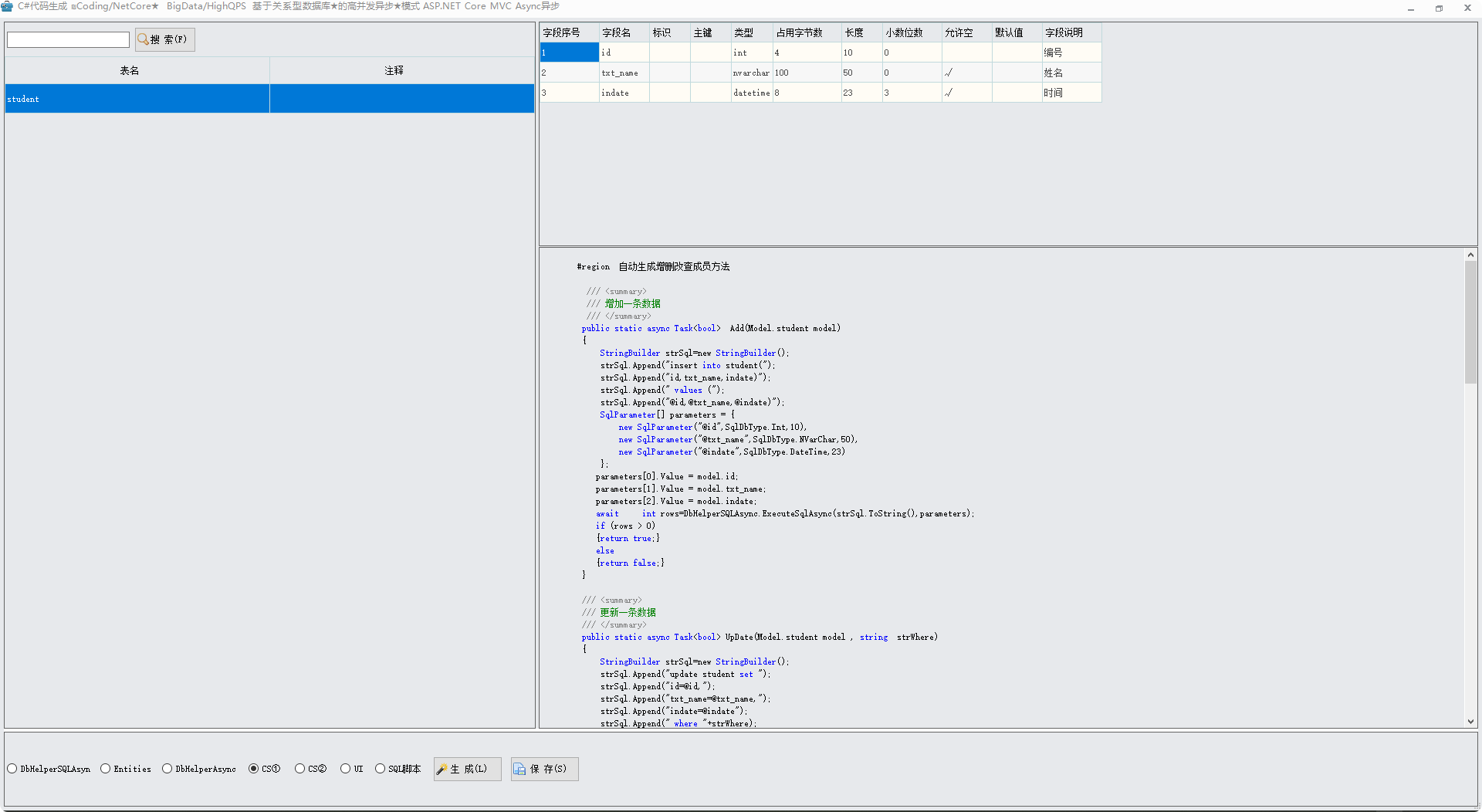Click the 更新一条数据 comment line
This screenshot has height=812, width=1482.
click(619, 612)
